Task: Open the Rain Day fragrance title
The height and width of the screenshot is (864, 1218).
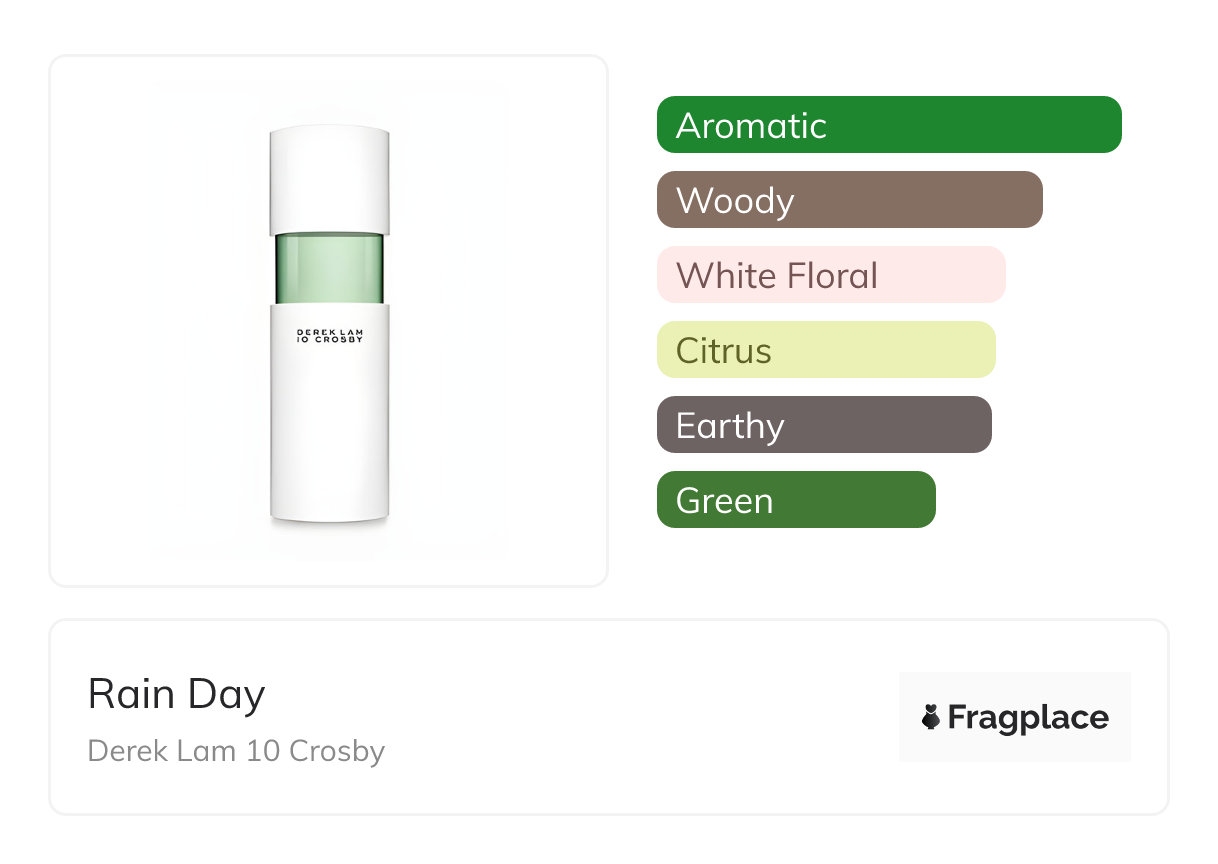Action: click(177, 694)
